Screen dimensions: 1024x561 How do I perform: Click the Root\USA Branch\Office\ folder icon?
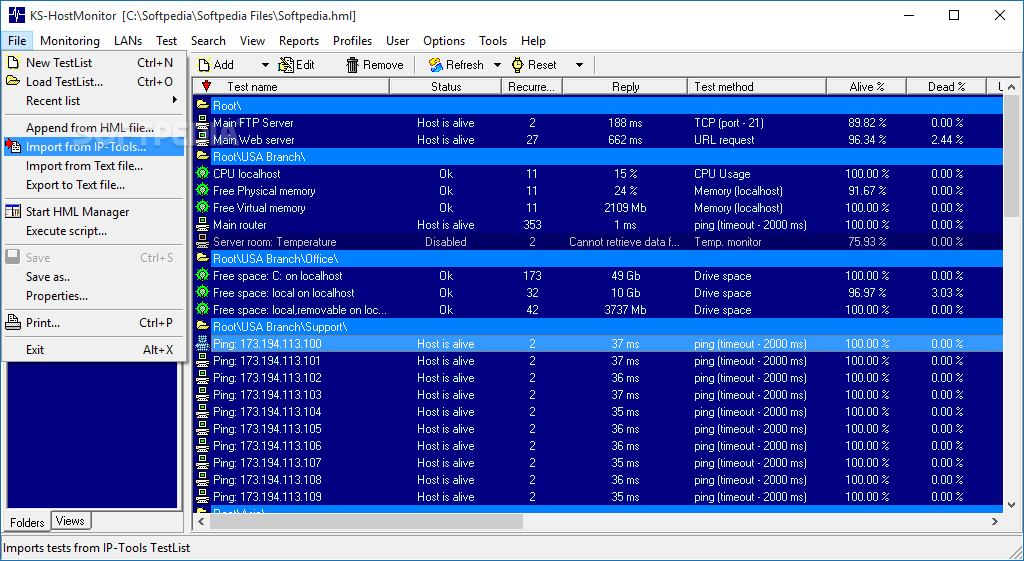coord(202,259)
